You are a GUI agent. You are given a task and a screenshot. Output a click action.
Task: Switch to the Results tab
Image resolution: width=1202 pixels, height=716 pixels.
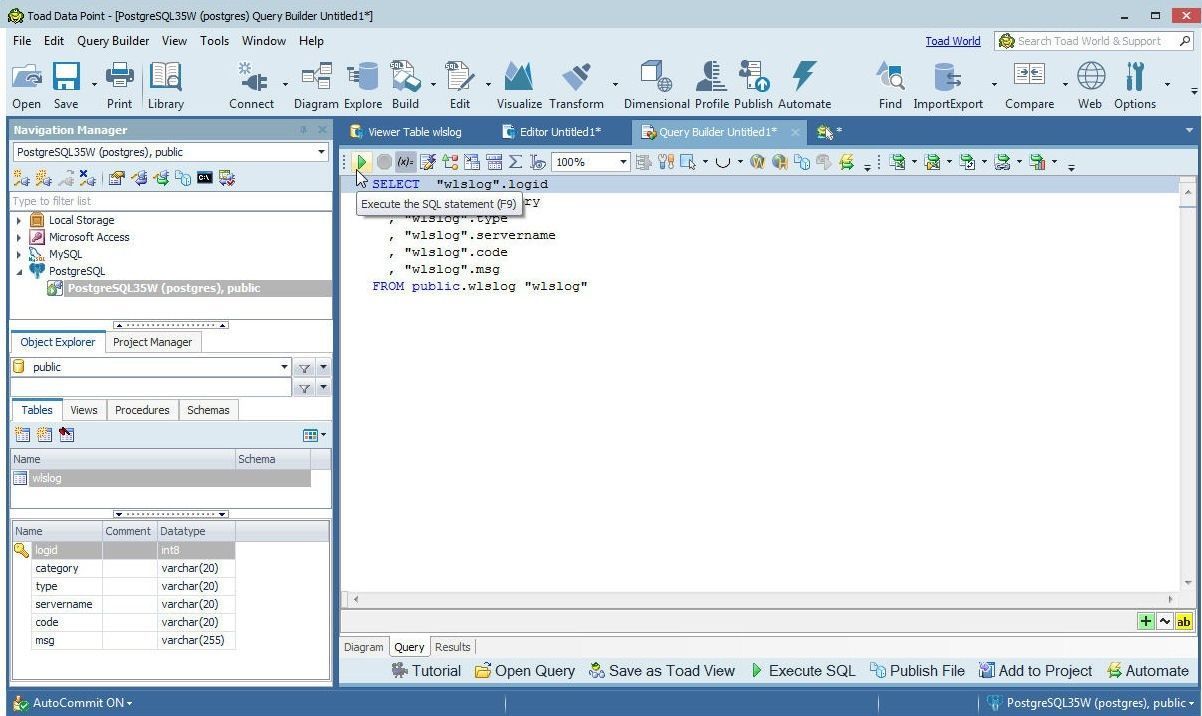click(x=452, y=647)
